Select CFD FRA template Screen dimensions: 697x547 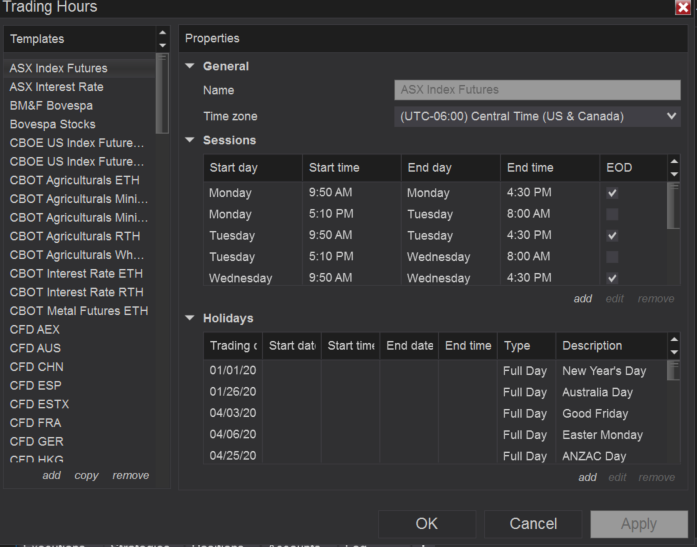tap(80, 423)
